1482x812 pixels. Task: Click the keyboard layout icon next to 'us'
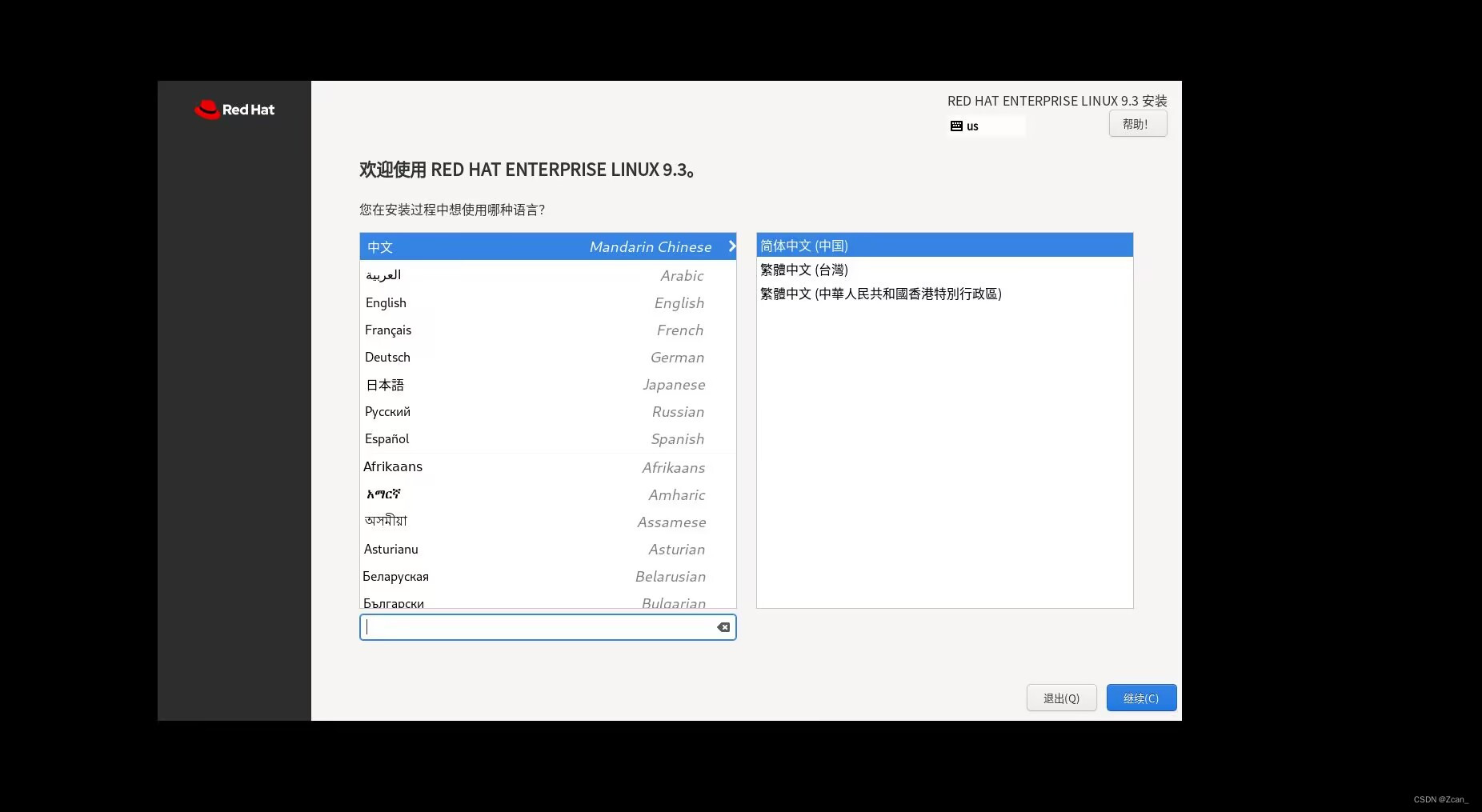point(956,126)
